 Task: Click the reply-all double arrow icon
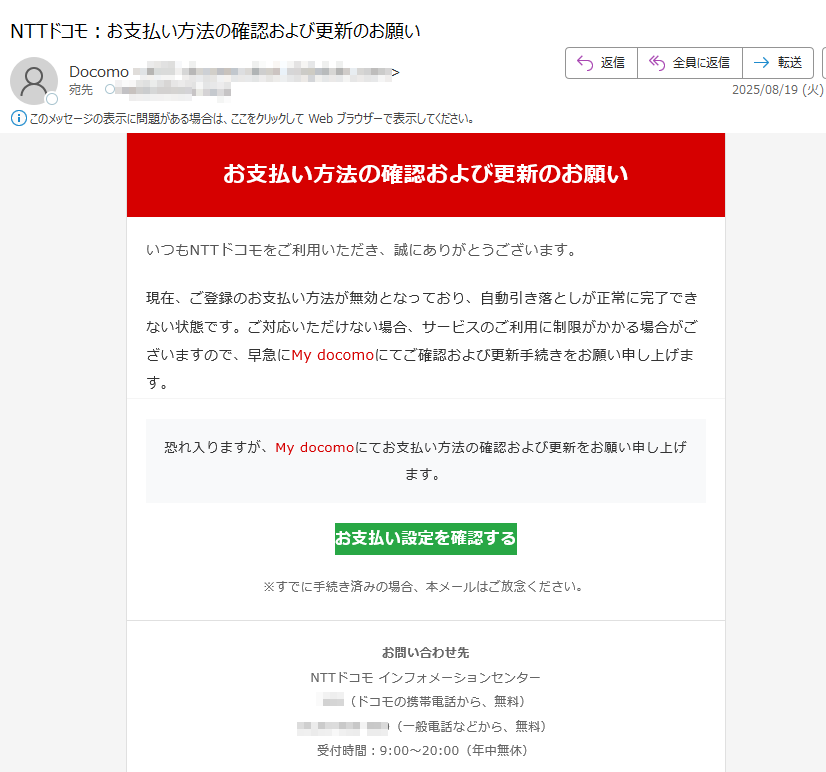(x=656, y=63)
